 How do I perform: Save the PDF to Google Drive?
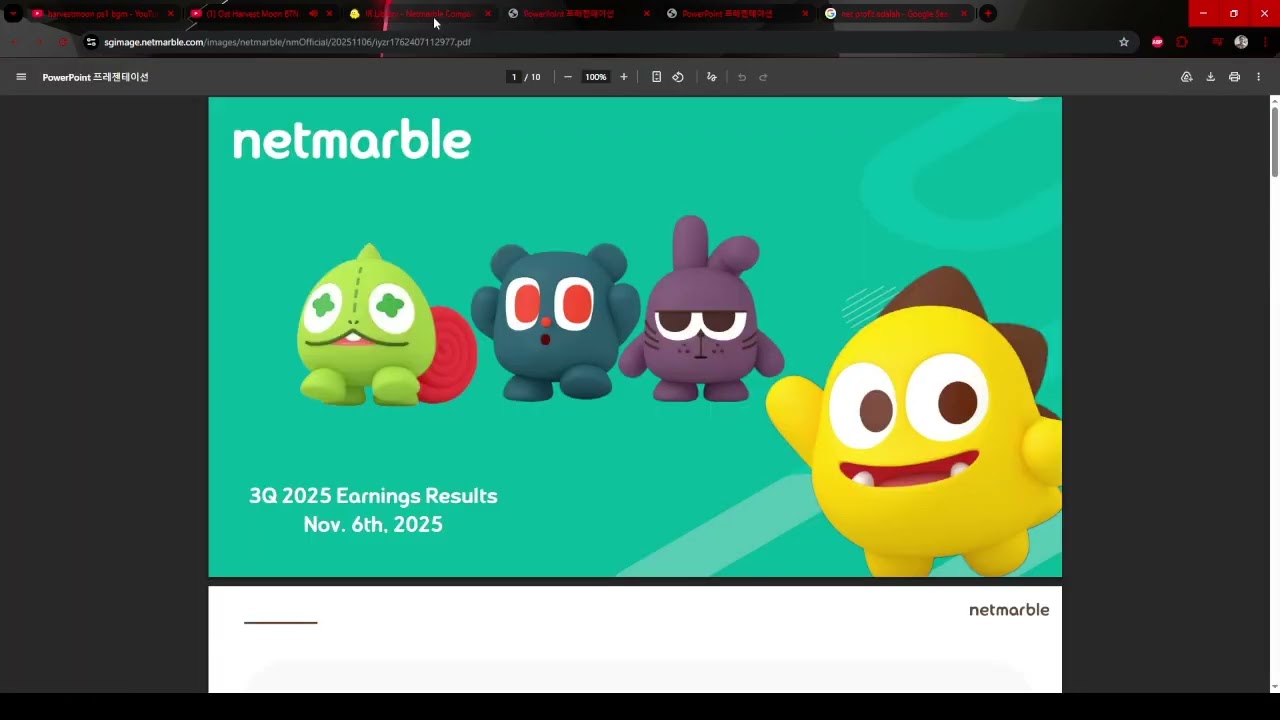[x=1187, y=77]
